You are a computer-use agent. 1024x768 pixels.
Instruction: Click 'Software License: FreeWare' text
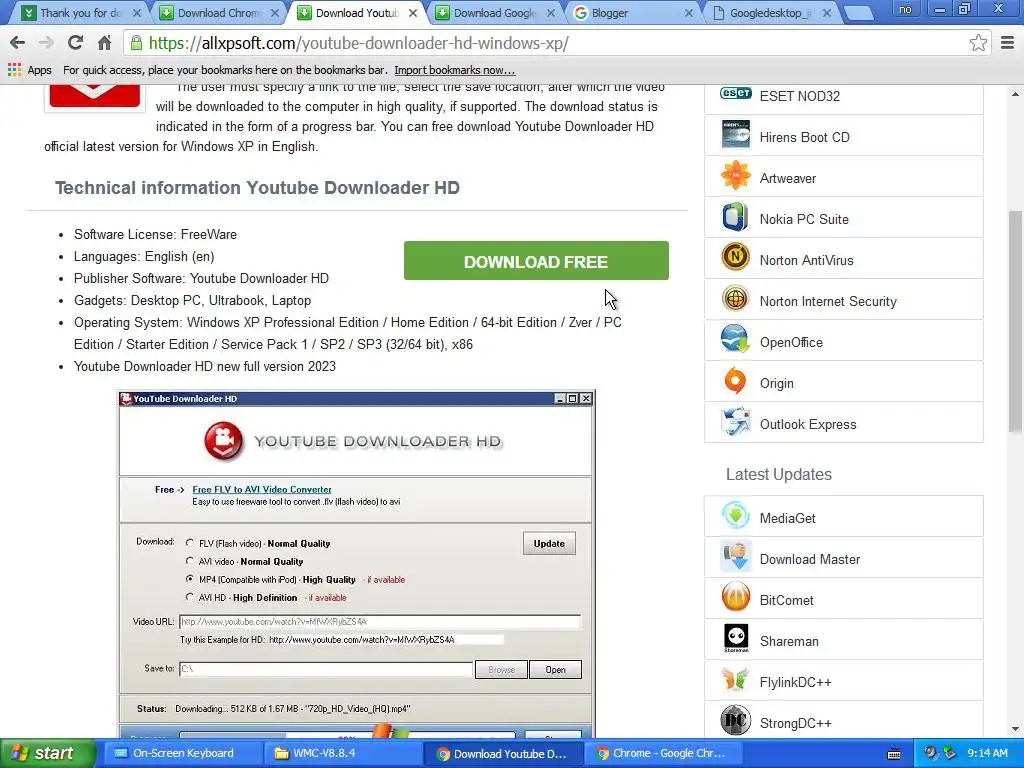coord(155,234)
